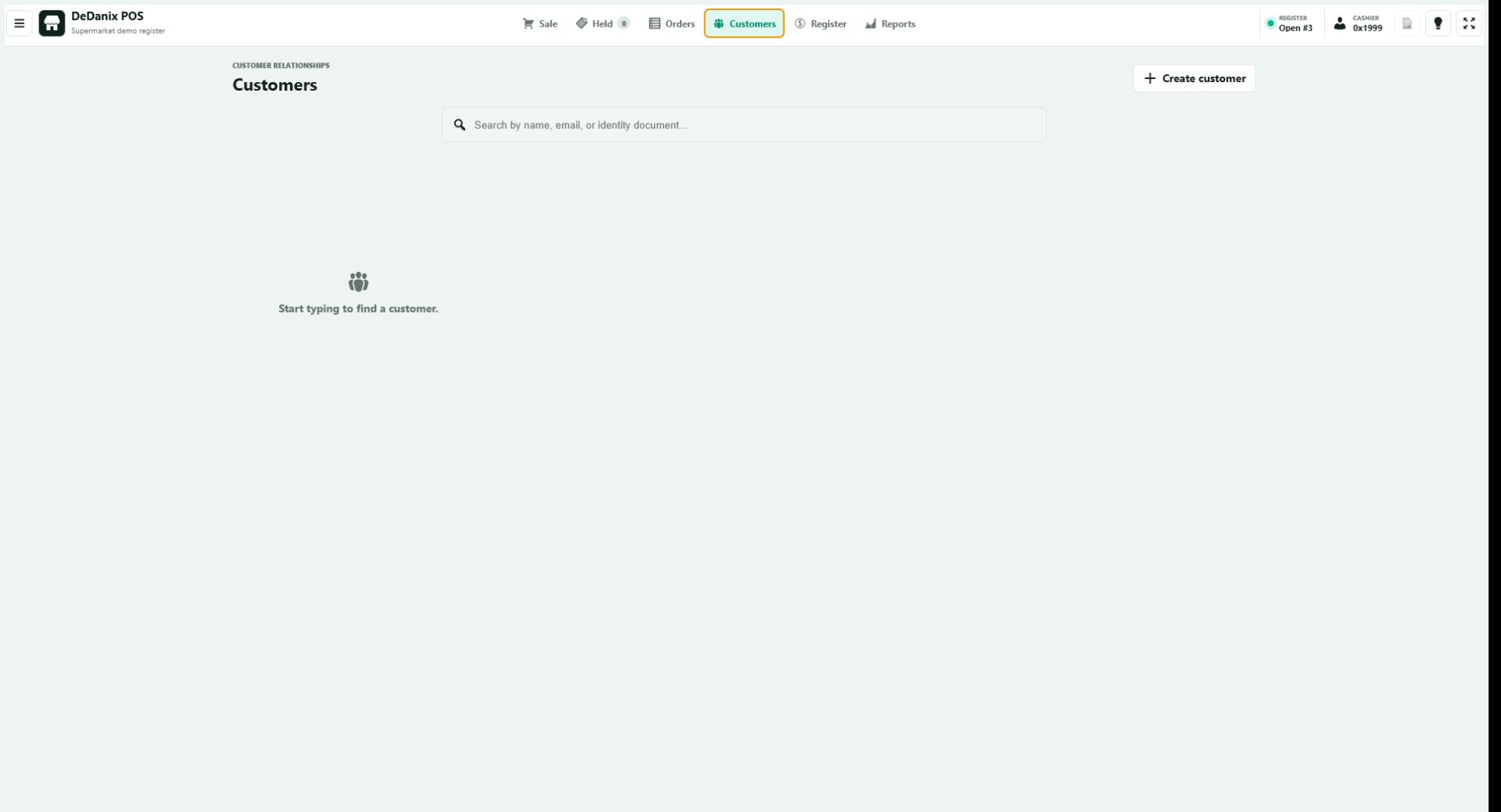Enter fullscreen with expand icon

(1470, 23)
